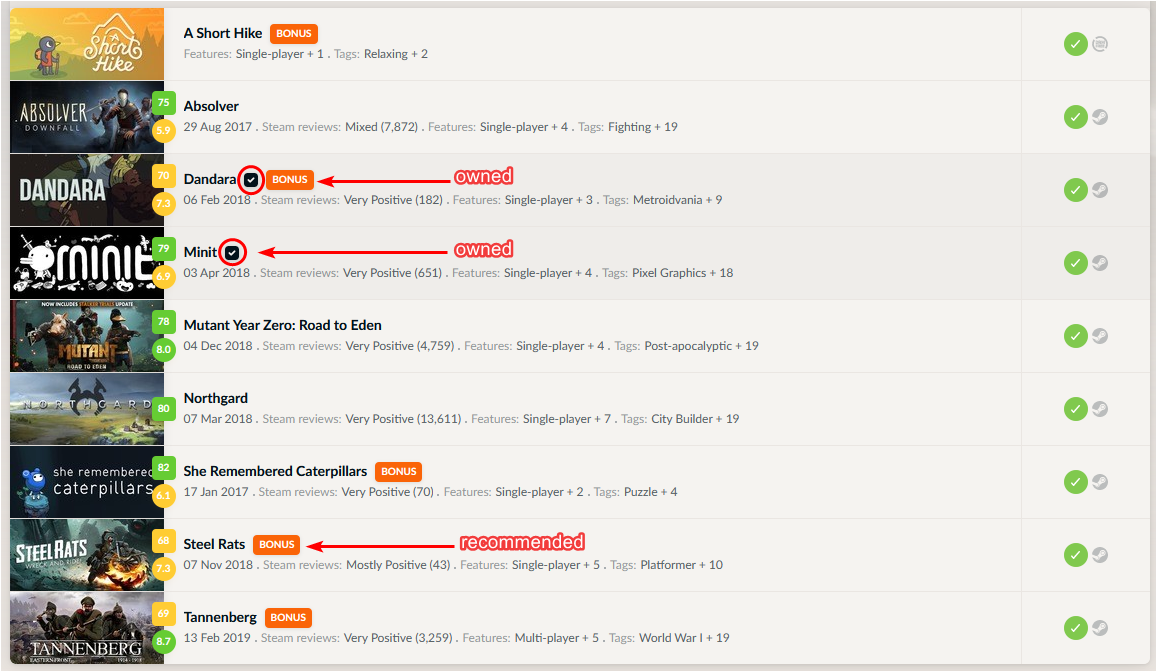
Task: Click the yellow 5.9 user score on Absolver
Action: pos(164,131)
